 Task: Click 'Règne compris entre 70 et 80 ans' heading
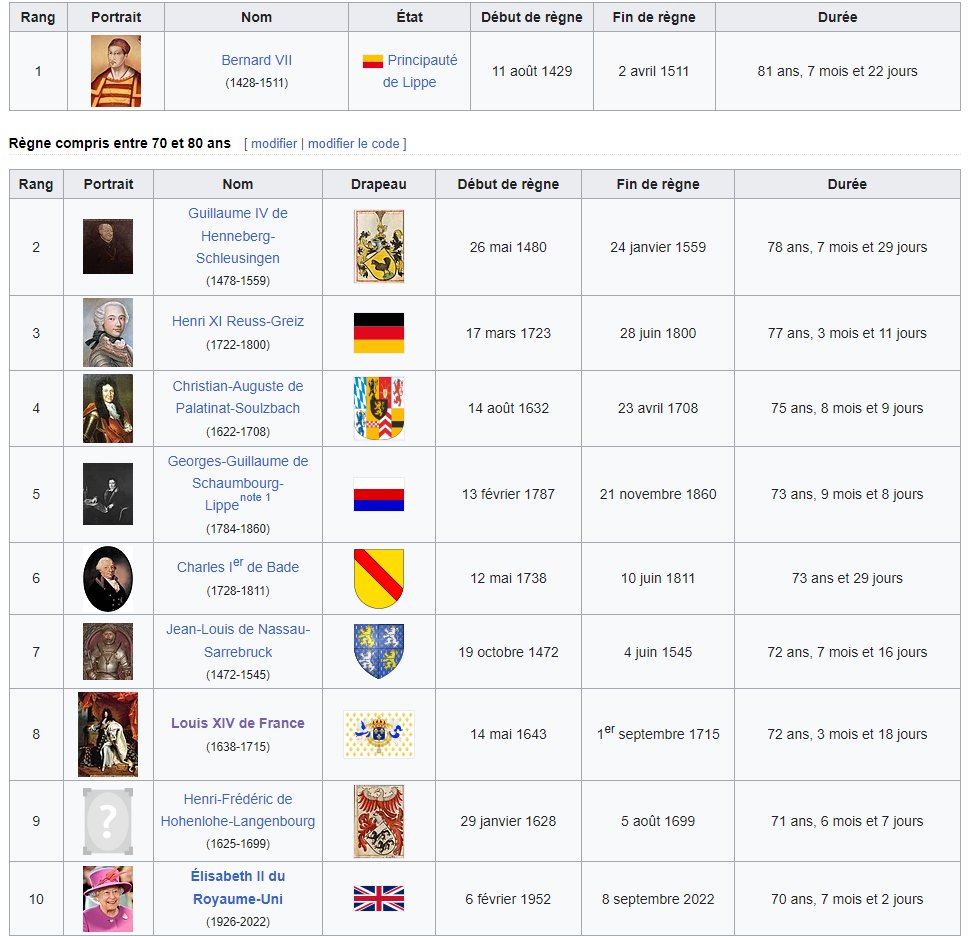pyautogui.click(x=120, y=143)
